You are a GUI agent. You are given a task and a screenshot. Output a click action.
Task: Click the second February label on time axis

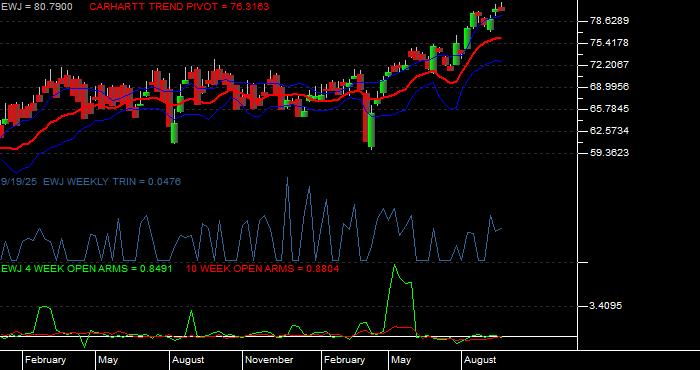344,360
